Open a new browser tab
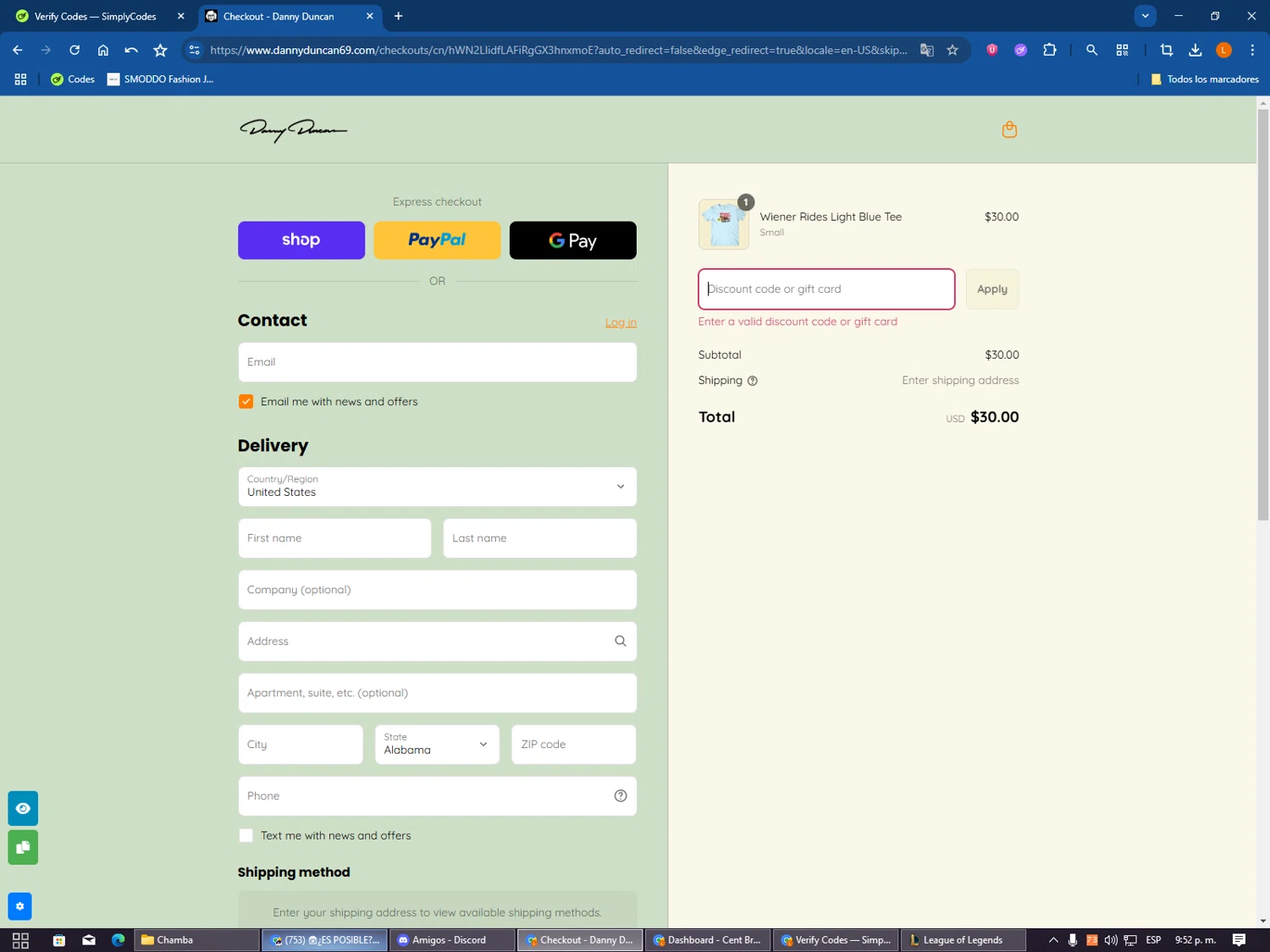This screenshot has width=1270, height=952. [x=398, y=16]
